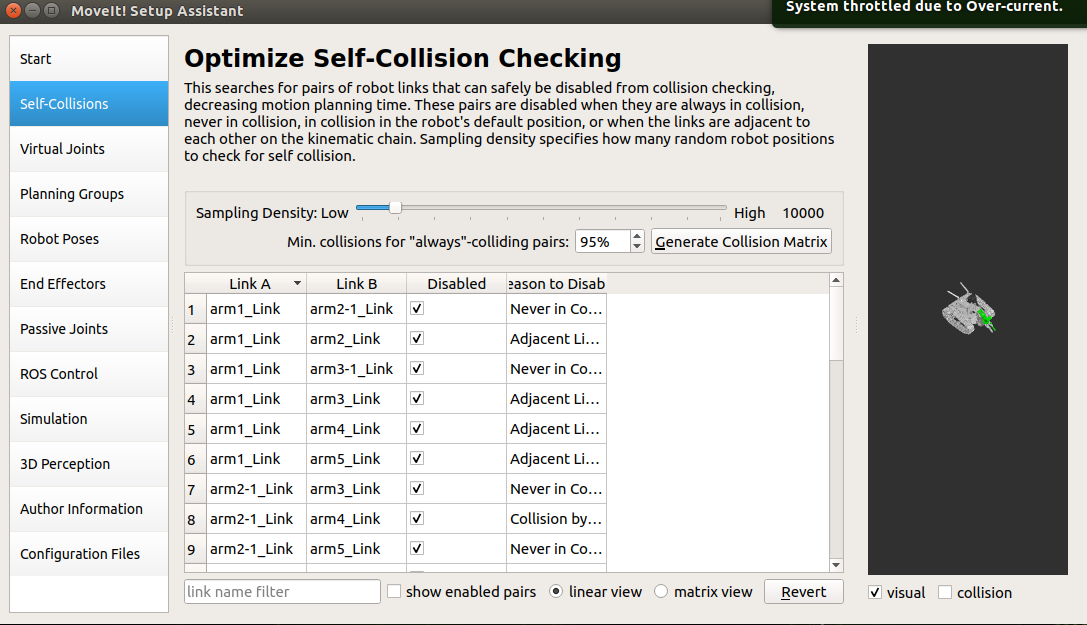The width and height of the screenshot is (1087, 625).
Task: Enable show enabled pairs checkbox
Action: pyautogui.click(x=394, y=592)
